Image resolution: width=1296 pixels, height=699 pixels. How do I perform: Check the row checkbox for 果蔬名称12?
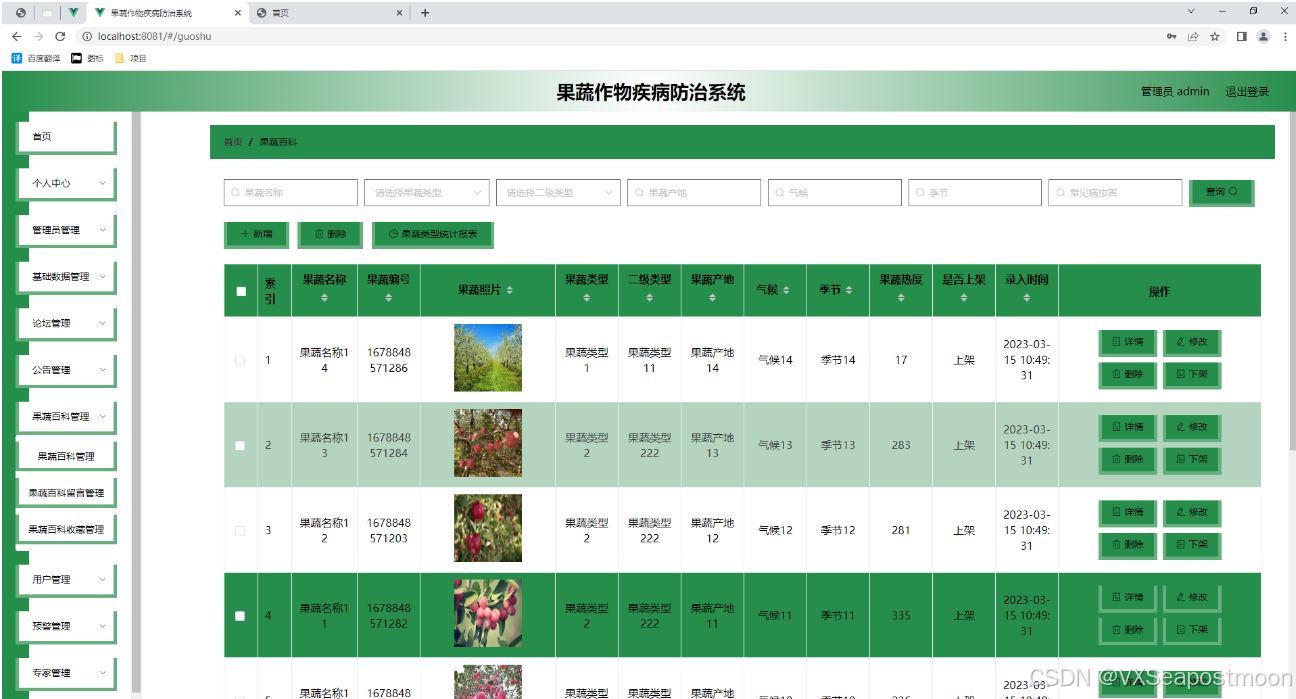click(x=240, y=529)
